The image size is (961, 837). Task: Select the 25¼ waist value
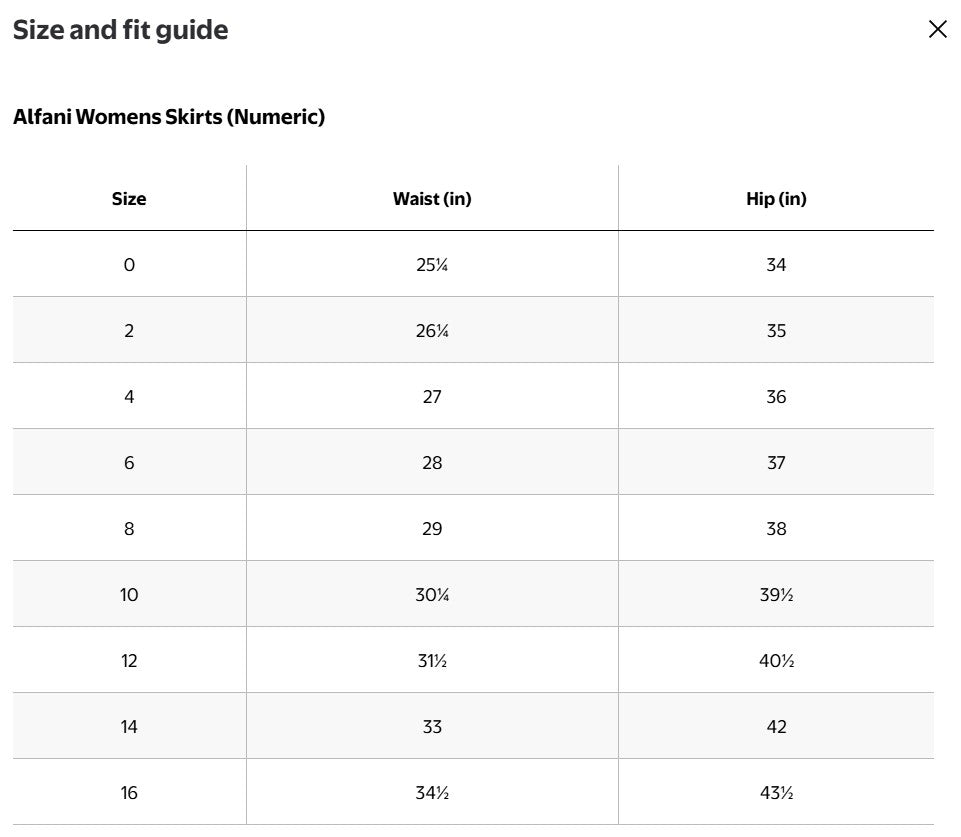click(432, 265)
